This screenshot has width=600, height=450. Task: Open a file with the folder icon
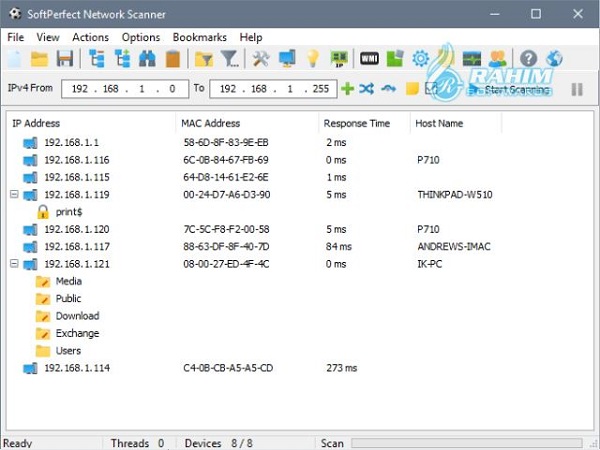(40, 59)
